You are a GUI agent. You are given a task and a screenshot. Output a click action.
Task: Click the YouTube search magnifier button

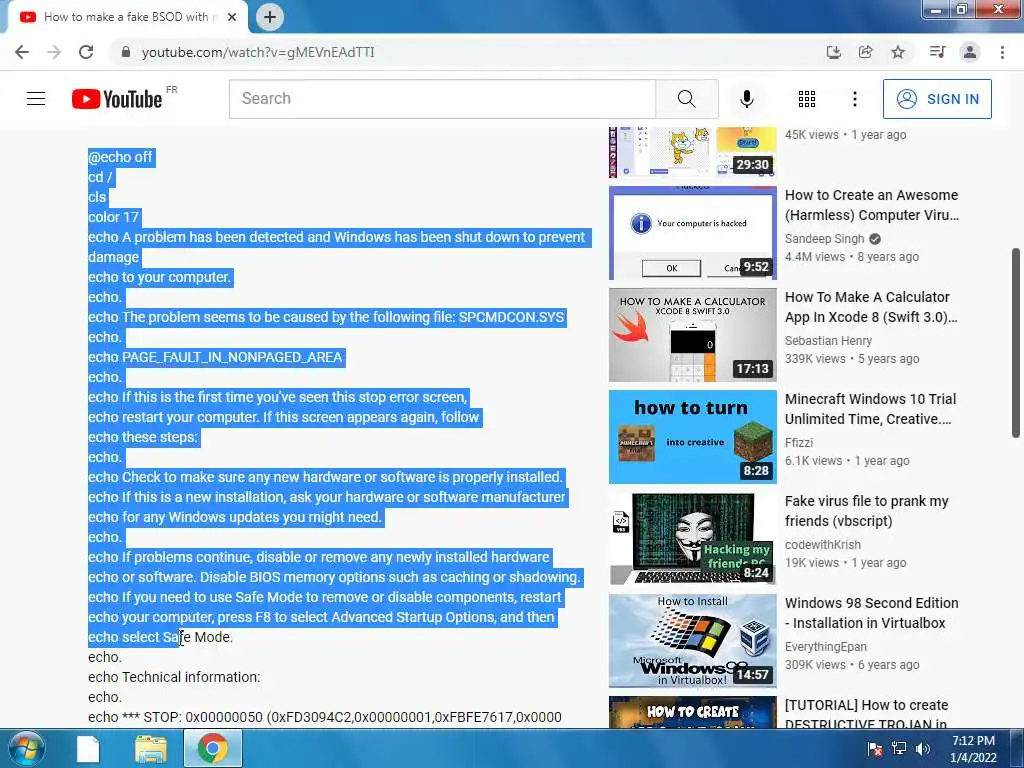click(x=686, y=99)
